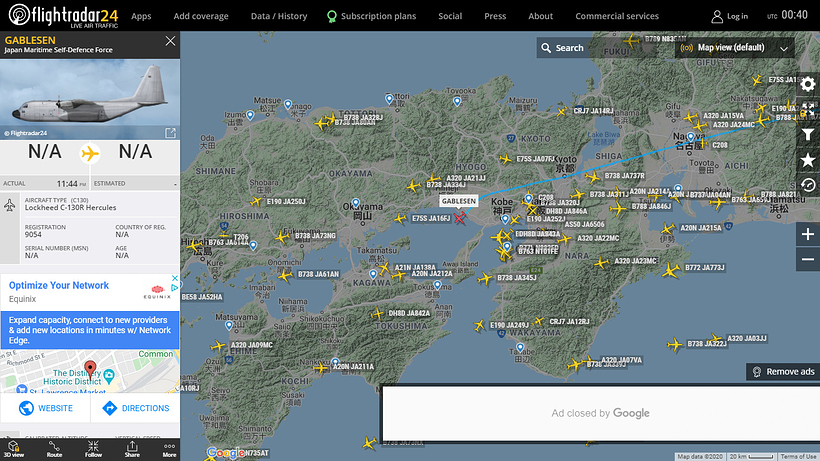Click the Flightradar24 logo
This screenshot has width=820, height=461.
(63, 15)
